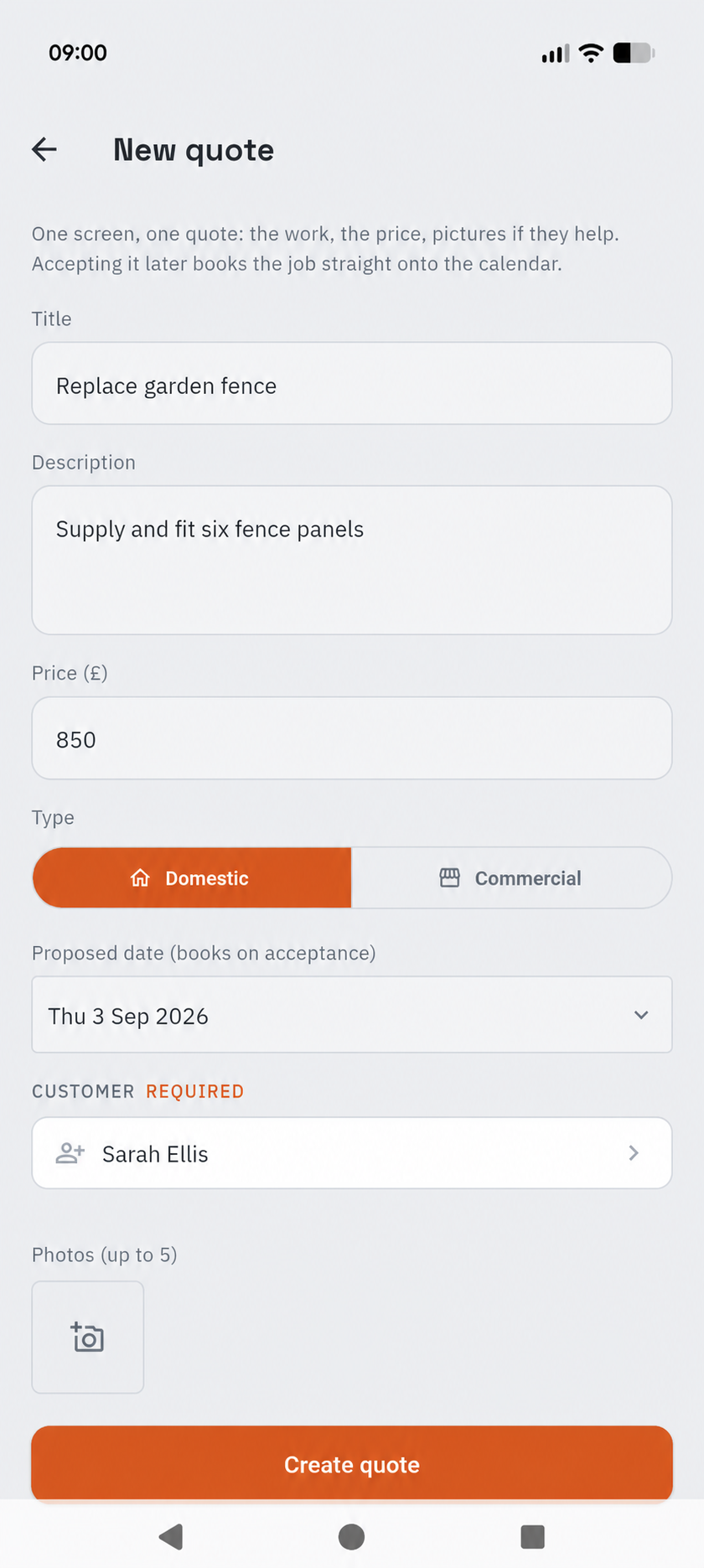Tap the Sarah Ellis customer row
The height and width of the screenshot is (1568, 704).
pyautogui.click(x=352, y=1153)
